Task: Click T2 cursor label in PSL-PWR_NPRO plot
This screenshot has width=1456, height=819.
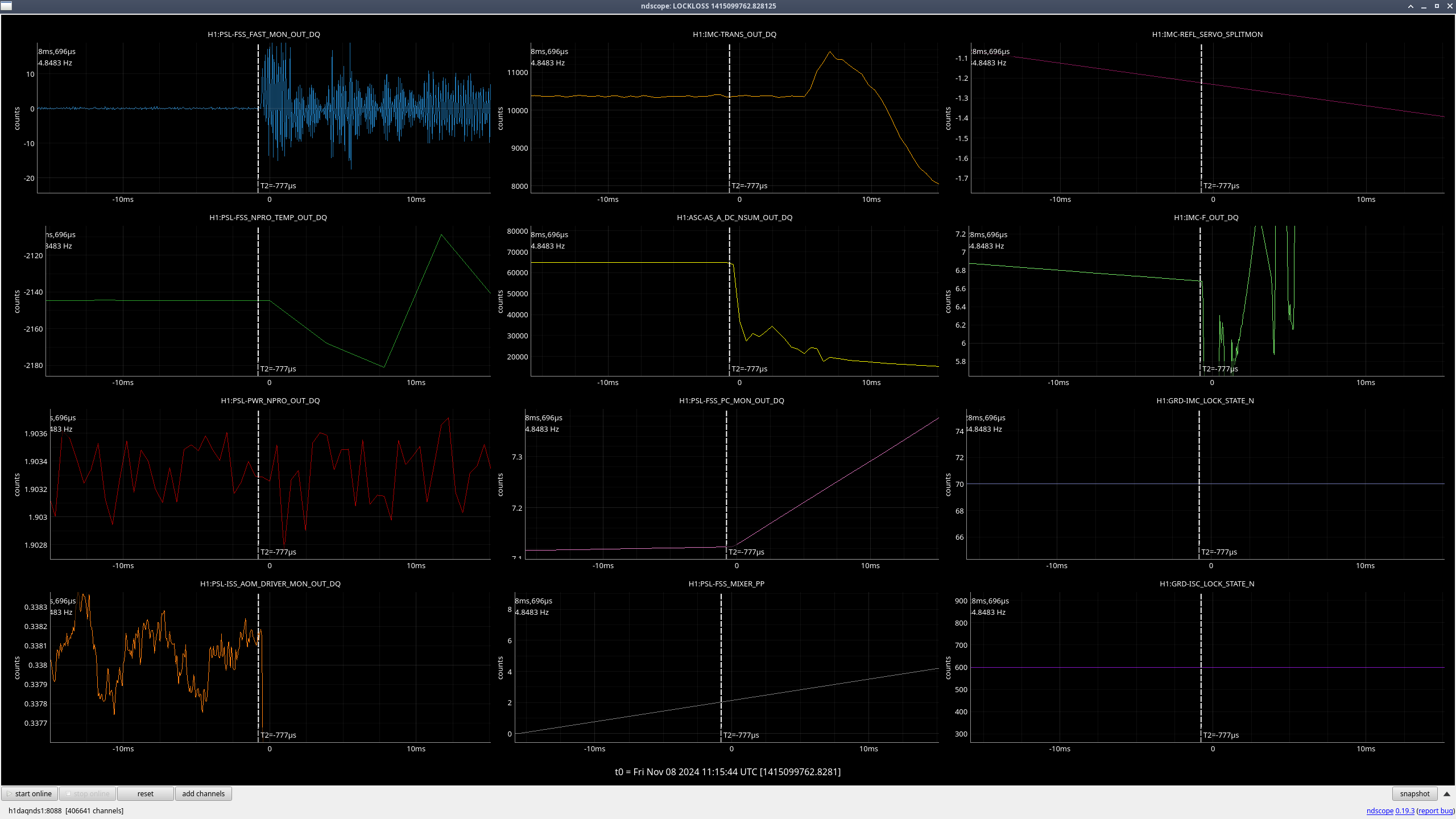Action: coord(278,552)
